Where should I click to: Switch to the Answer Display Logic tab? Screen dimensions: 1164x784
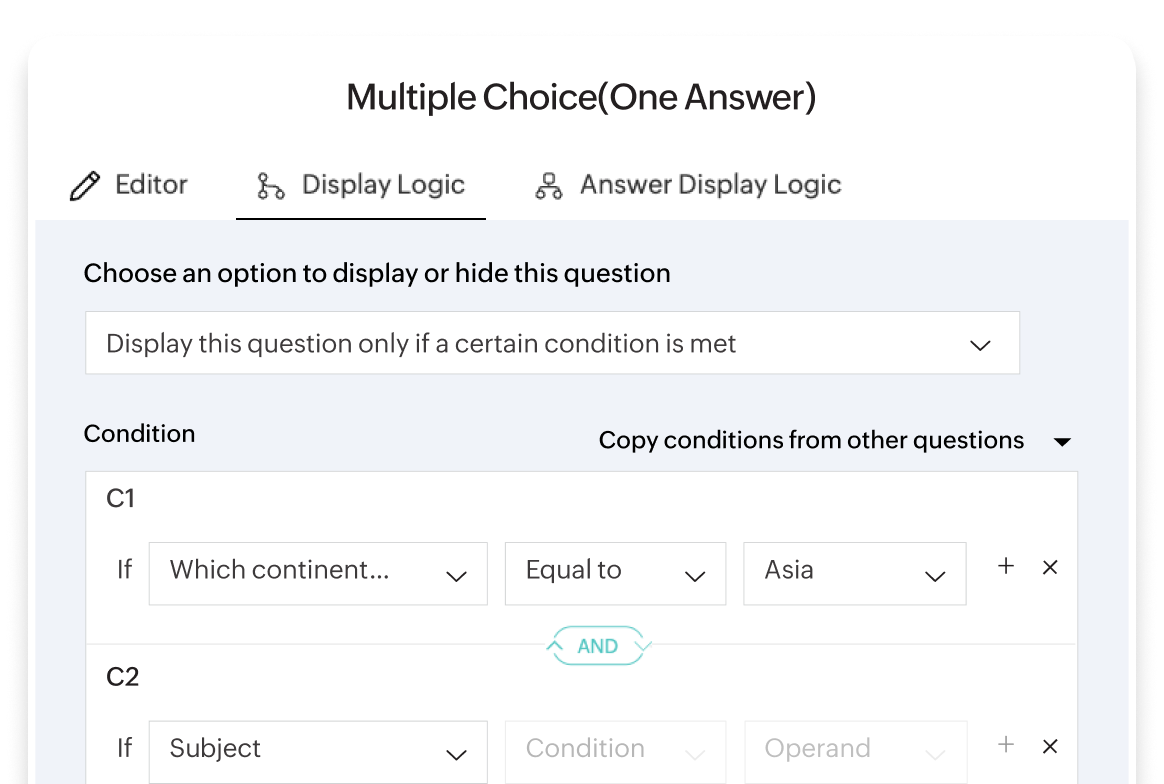(710, 184)
